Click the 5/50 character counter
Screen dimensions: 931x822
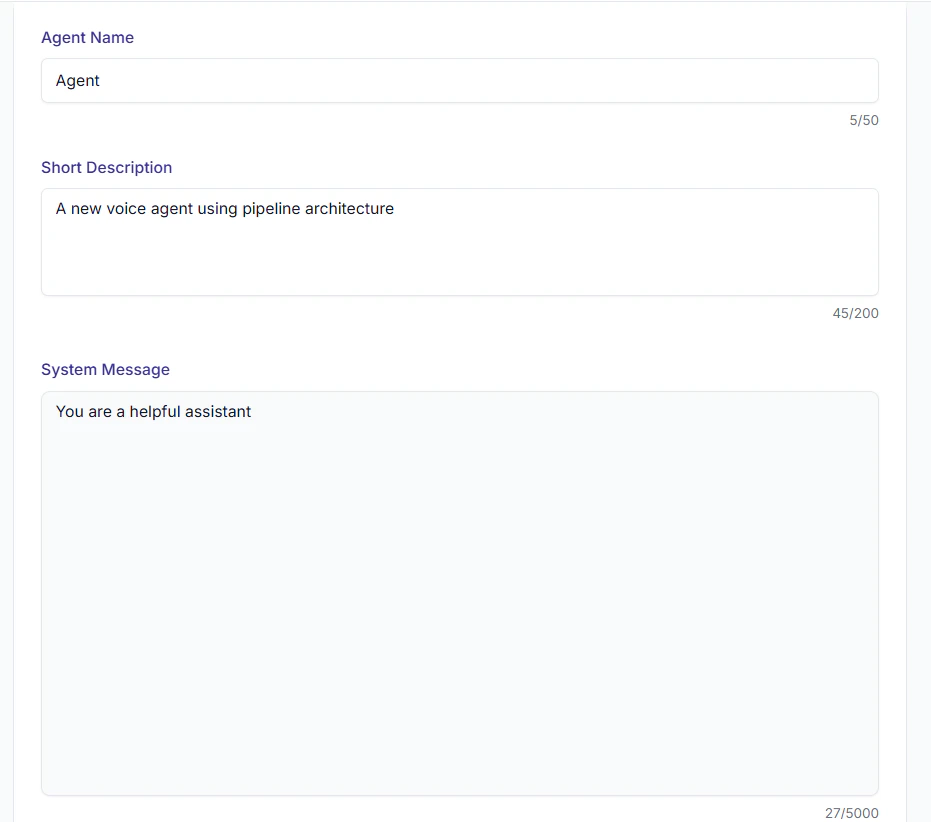(x=864, y=120)
